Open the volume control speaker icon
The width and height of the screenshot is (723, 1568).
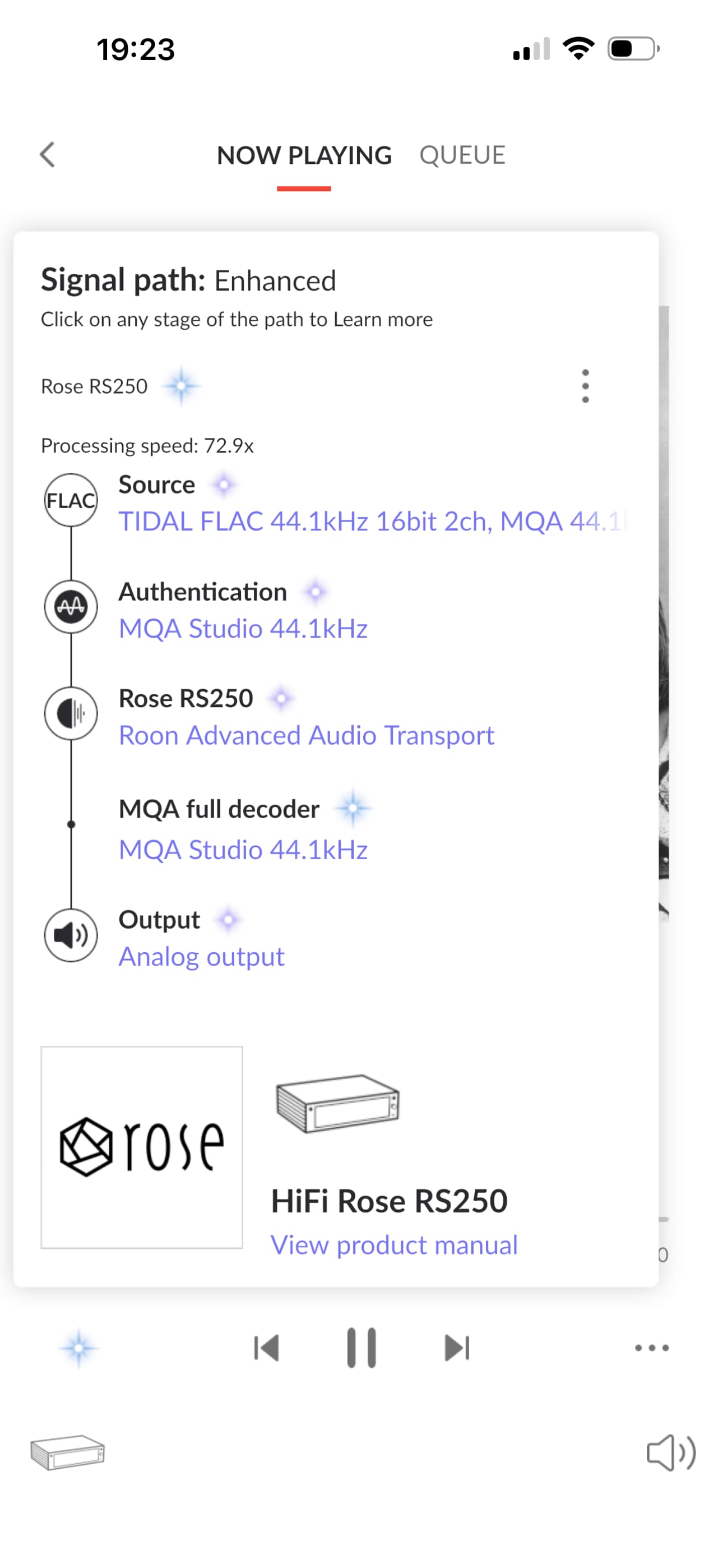click(x=671, y=1452)
